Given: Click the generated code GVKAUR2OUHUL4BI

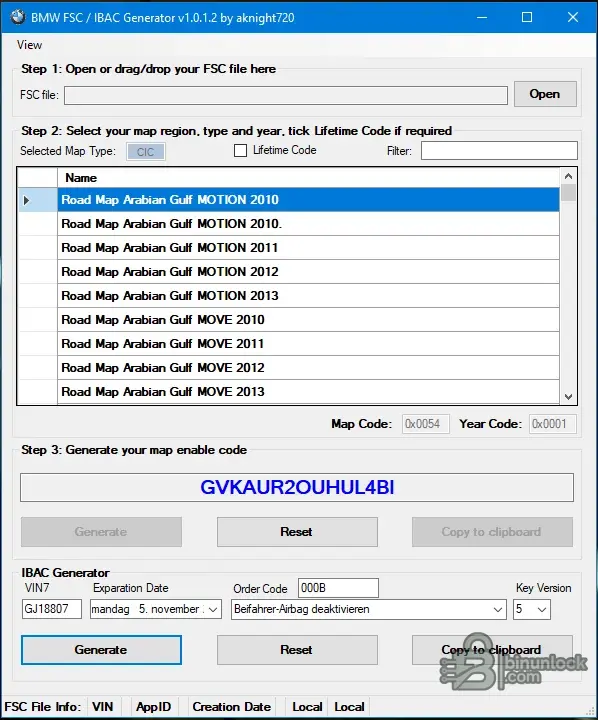Looking at the screenshot, I should pos(297,487).
